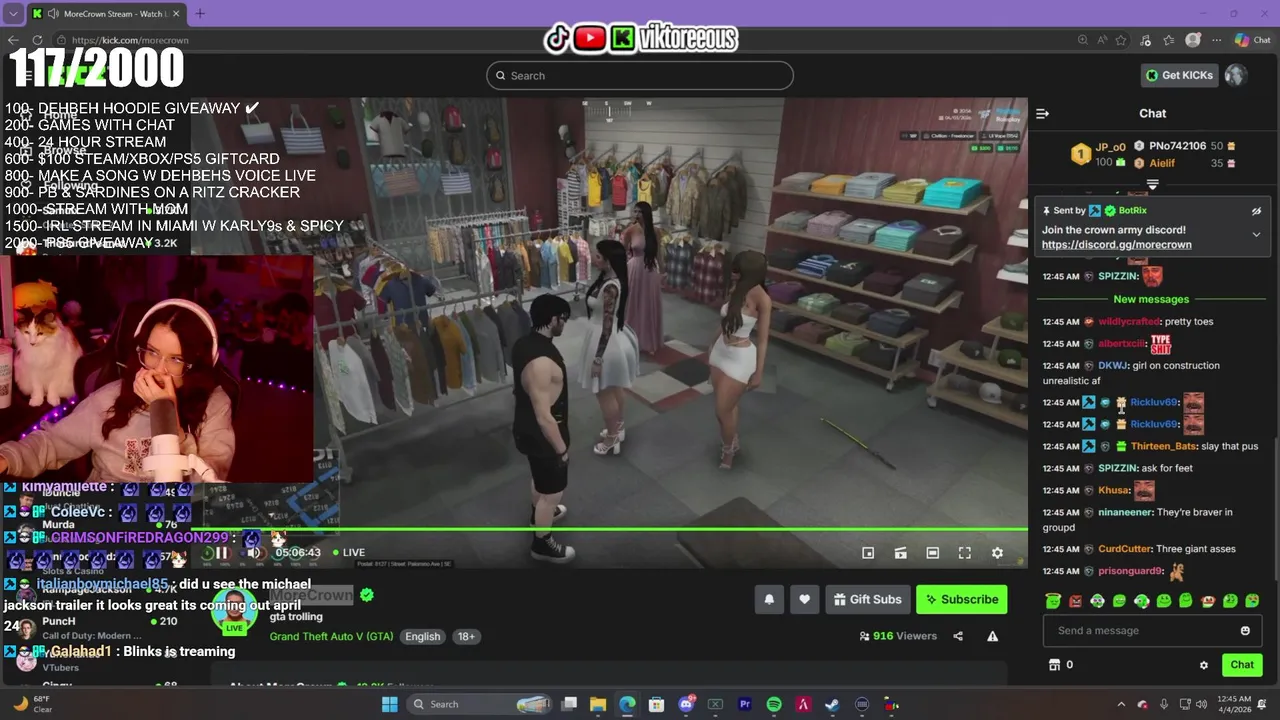Show hidden system tray icons

[1120, 704]
